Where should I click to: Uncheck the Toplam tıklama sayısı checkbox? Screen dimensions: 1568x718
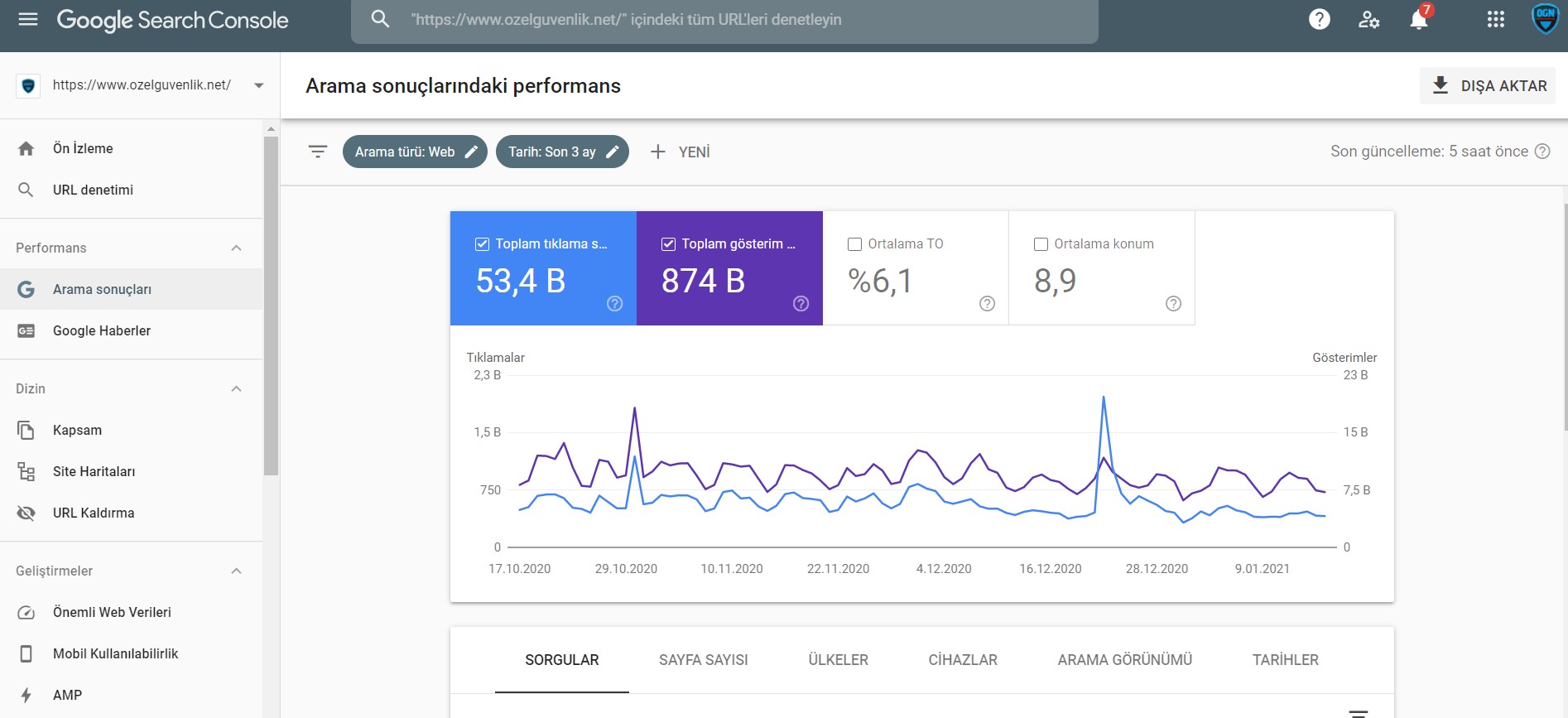point(482,243)
